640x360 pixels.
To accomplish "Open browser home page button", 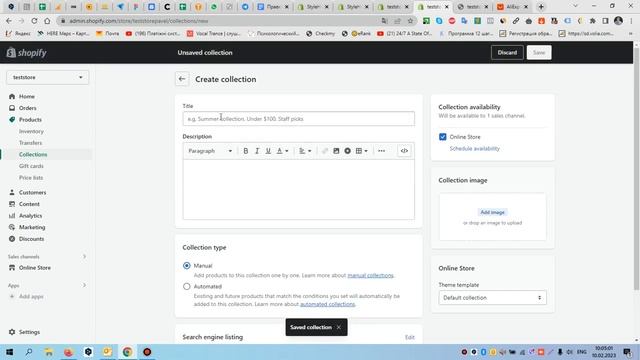I will [47, 21].
